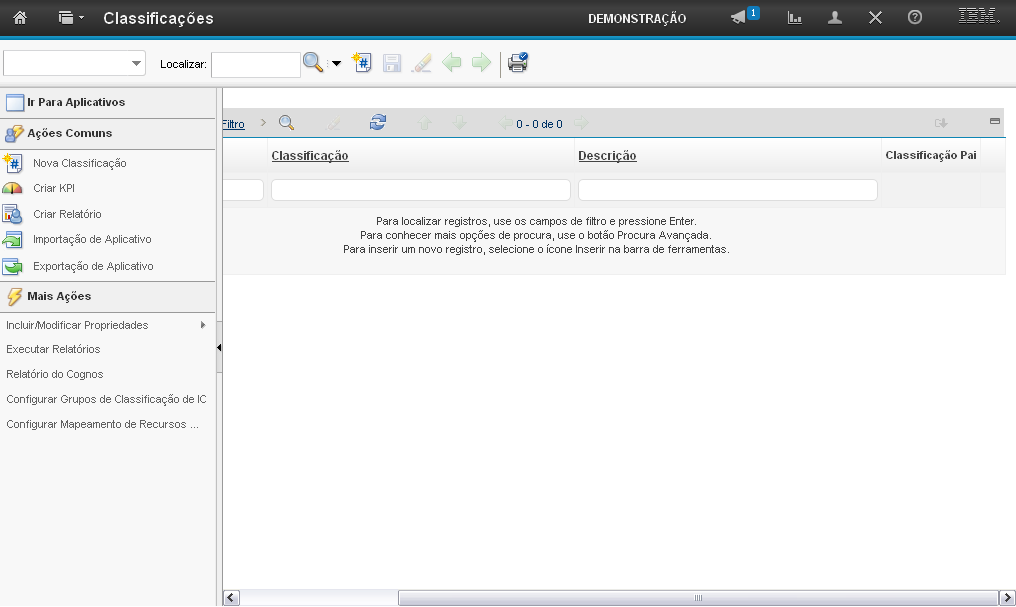Open the bulletin board announcements icon

click(739, 18)
